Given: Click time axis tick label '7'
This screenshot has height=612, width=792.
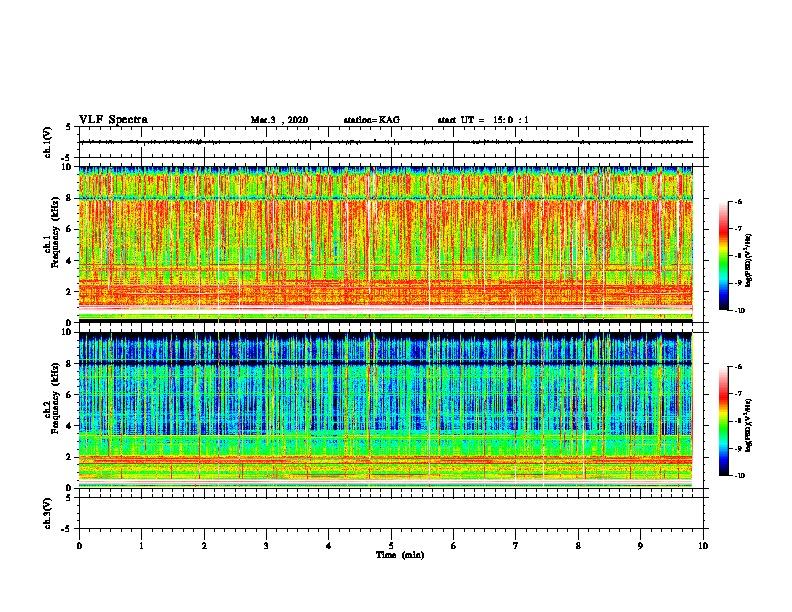Looking at the screenshot, I should click(x=516, y=546).
